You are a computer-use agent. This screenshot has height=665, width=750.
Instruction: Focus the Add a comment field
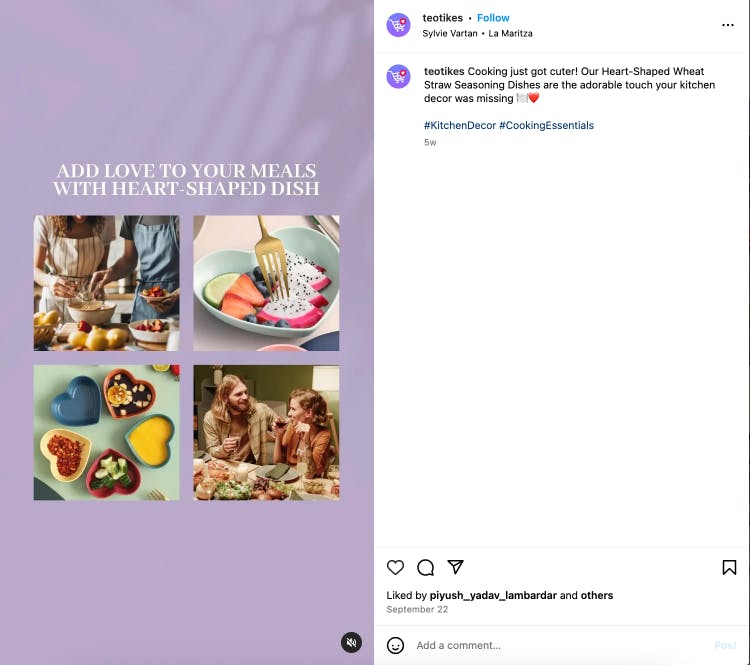coord(560,645)
